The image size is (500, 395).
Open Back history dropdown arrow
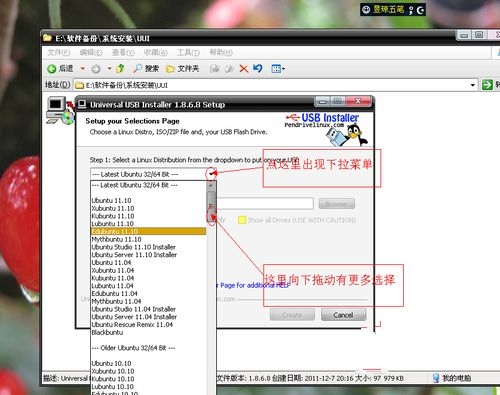tap(82, 69)
